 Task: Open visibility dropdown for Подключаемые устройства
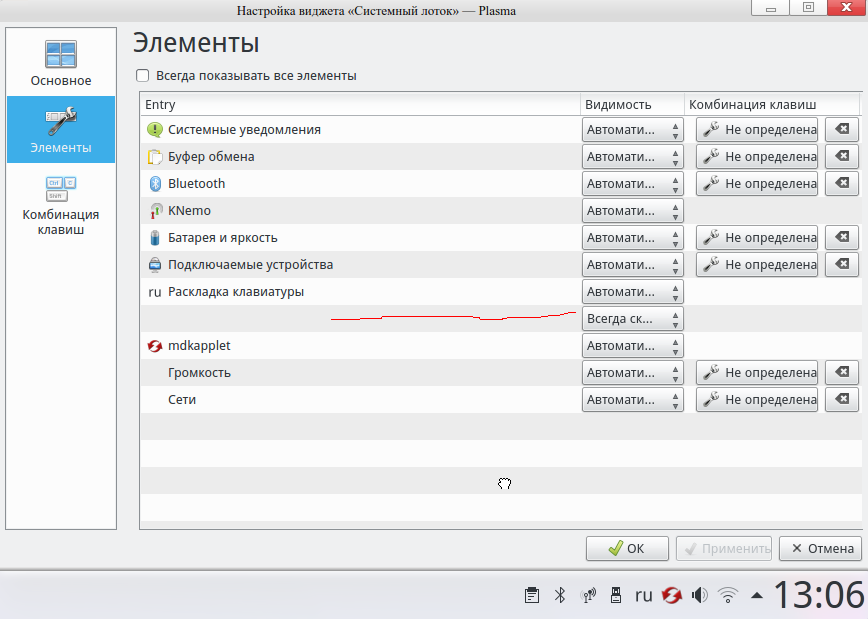point(633,265)
